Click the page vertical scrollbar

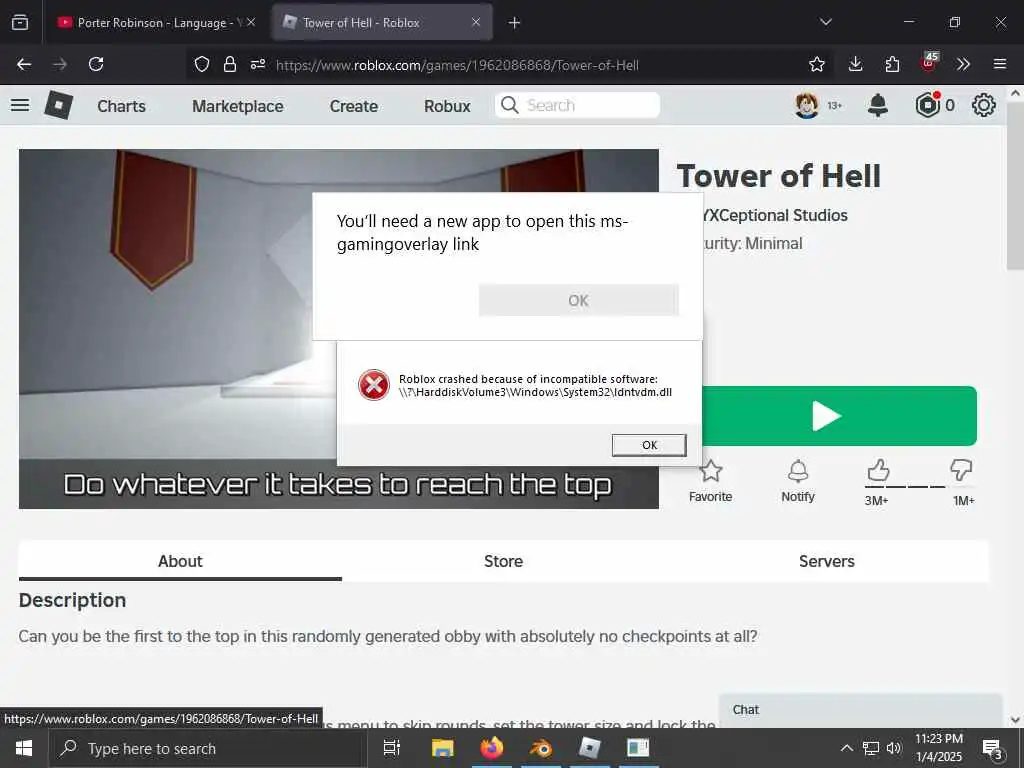(1015, 185)
